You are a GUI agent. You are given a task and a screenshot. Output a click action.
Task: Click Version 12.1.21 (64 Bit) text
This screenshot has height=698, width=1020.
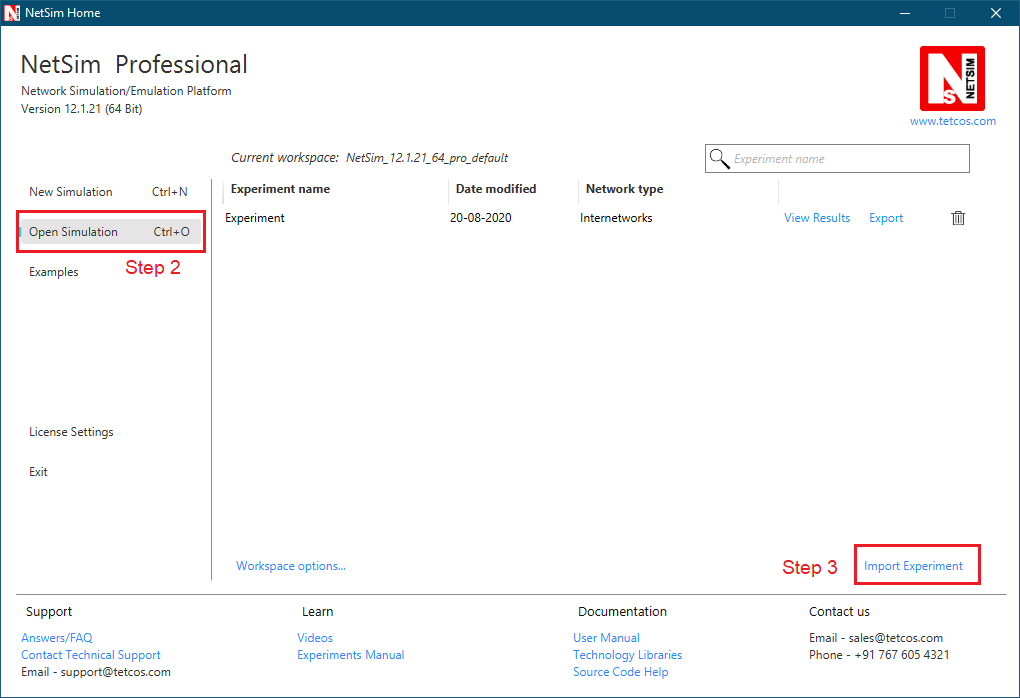coord(81,109)
